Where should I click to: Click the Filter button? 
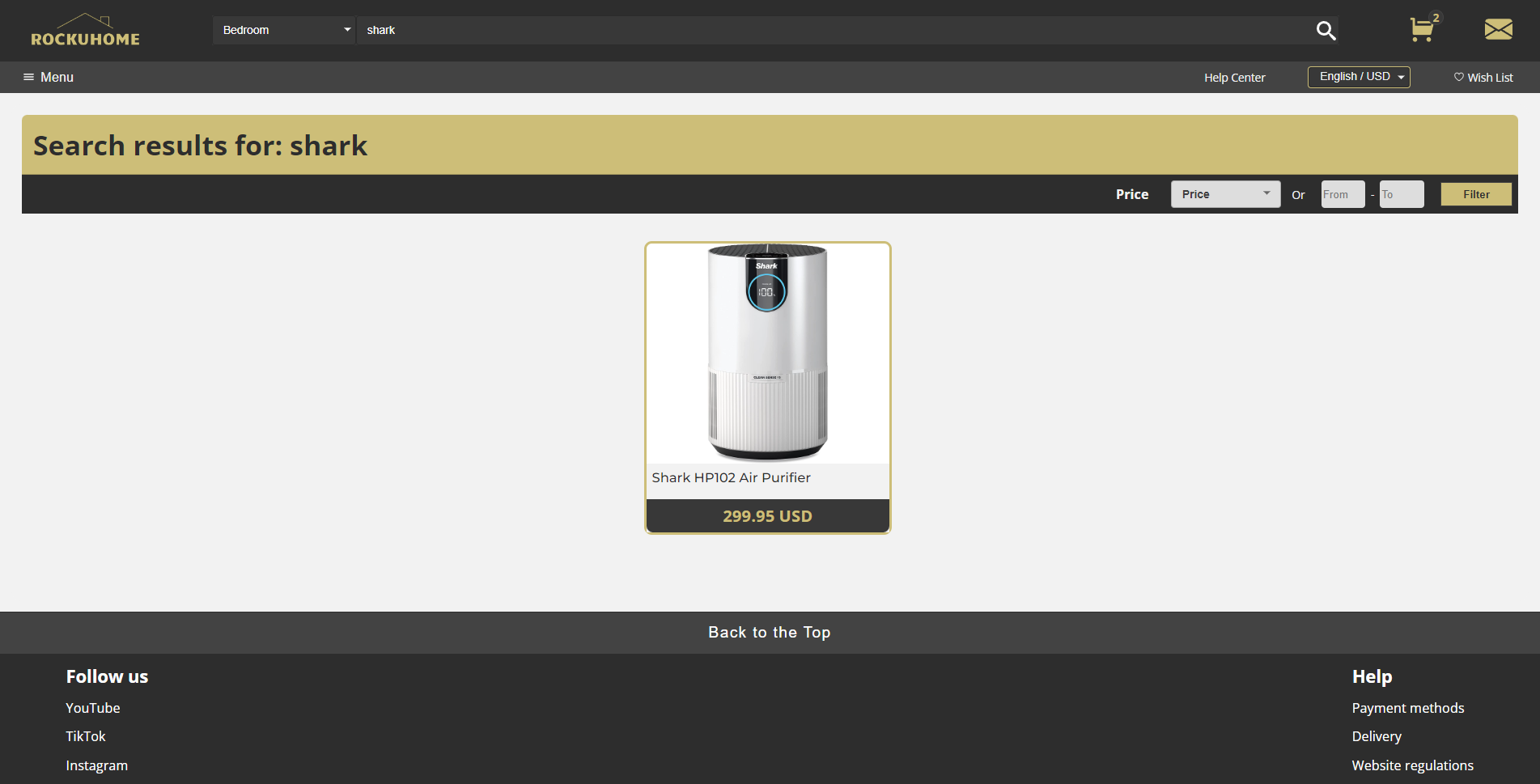coord(1475,194)
